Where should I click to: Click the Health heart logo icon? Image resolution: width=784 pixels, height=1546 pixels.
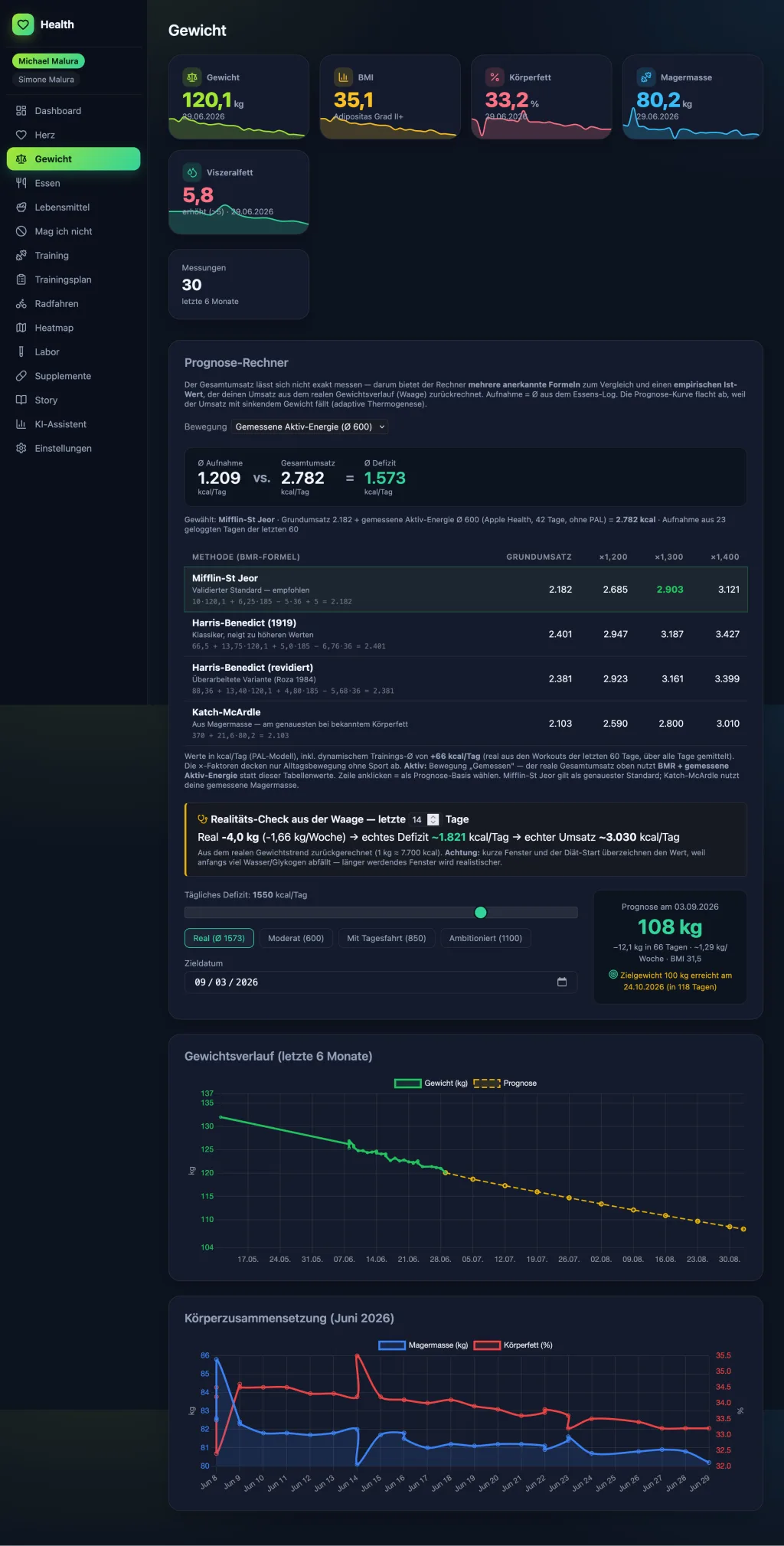pyautogui.click(x=23, y=25)
